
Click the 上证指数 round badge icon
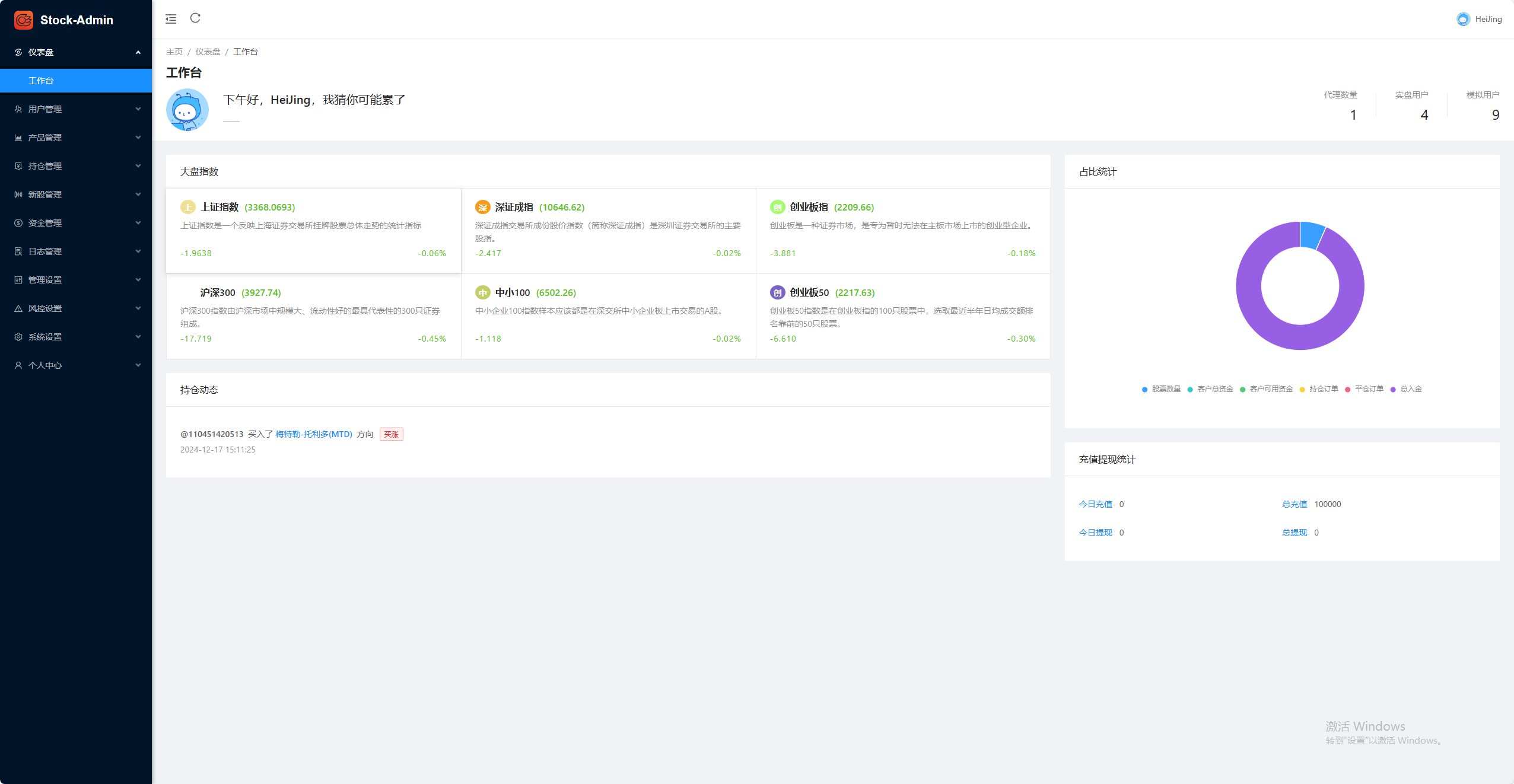[x=187, y=207]
